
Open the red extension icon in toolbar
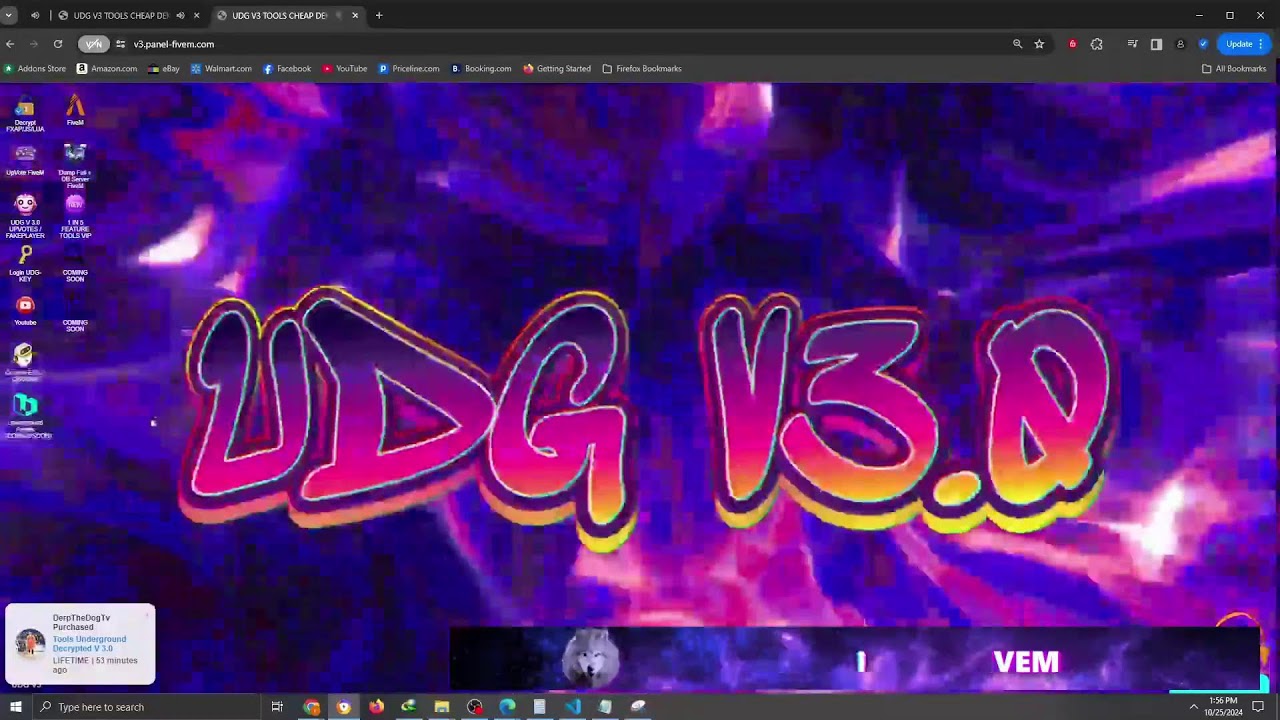tap(1073, 44)
